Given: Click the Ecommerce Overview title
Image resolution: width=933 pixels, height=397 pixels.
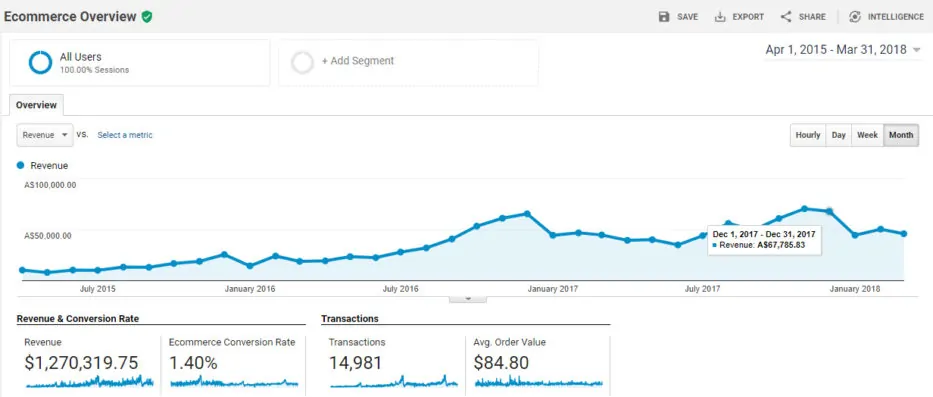Looking at the screenshot, I should [x=70, y=17].
